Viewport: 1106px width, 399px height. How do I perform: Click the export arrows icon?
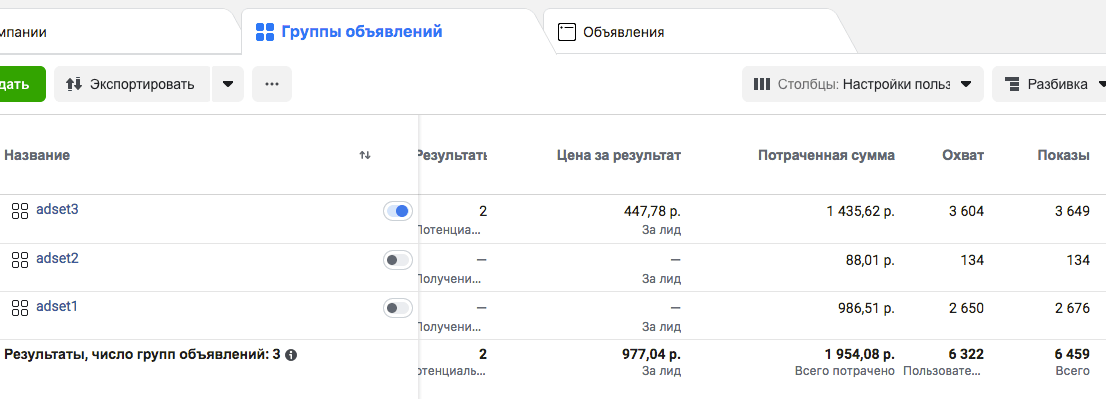point(74,84)
